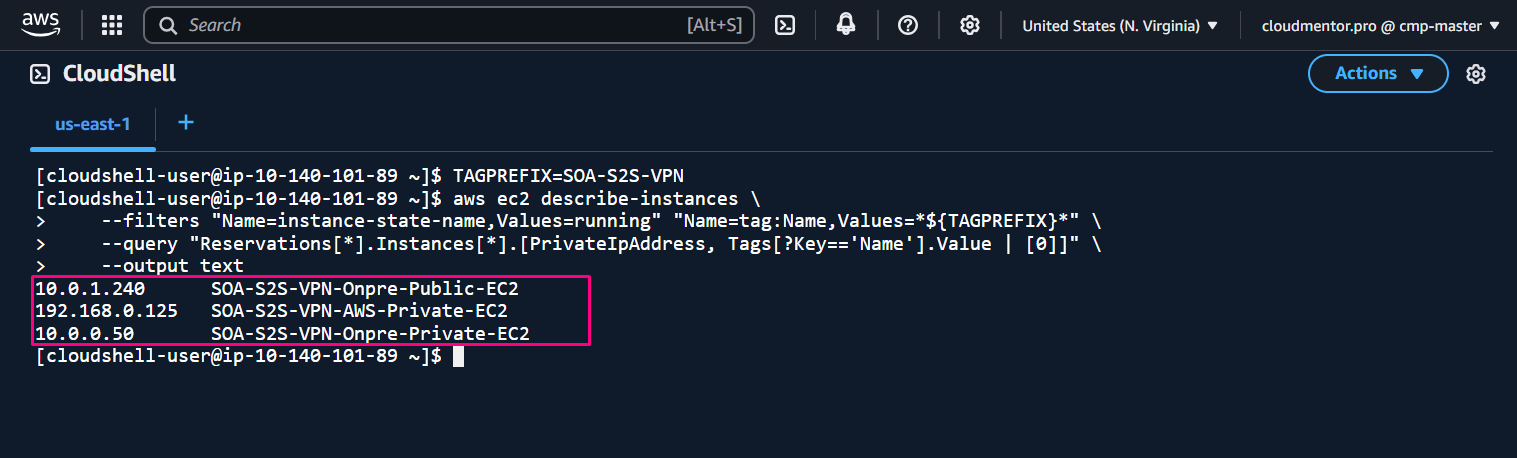Expand the United States (N. Virginia) region selector
This screenshot has width=1517, height=458.
click(1119, 26)
